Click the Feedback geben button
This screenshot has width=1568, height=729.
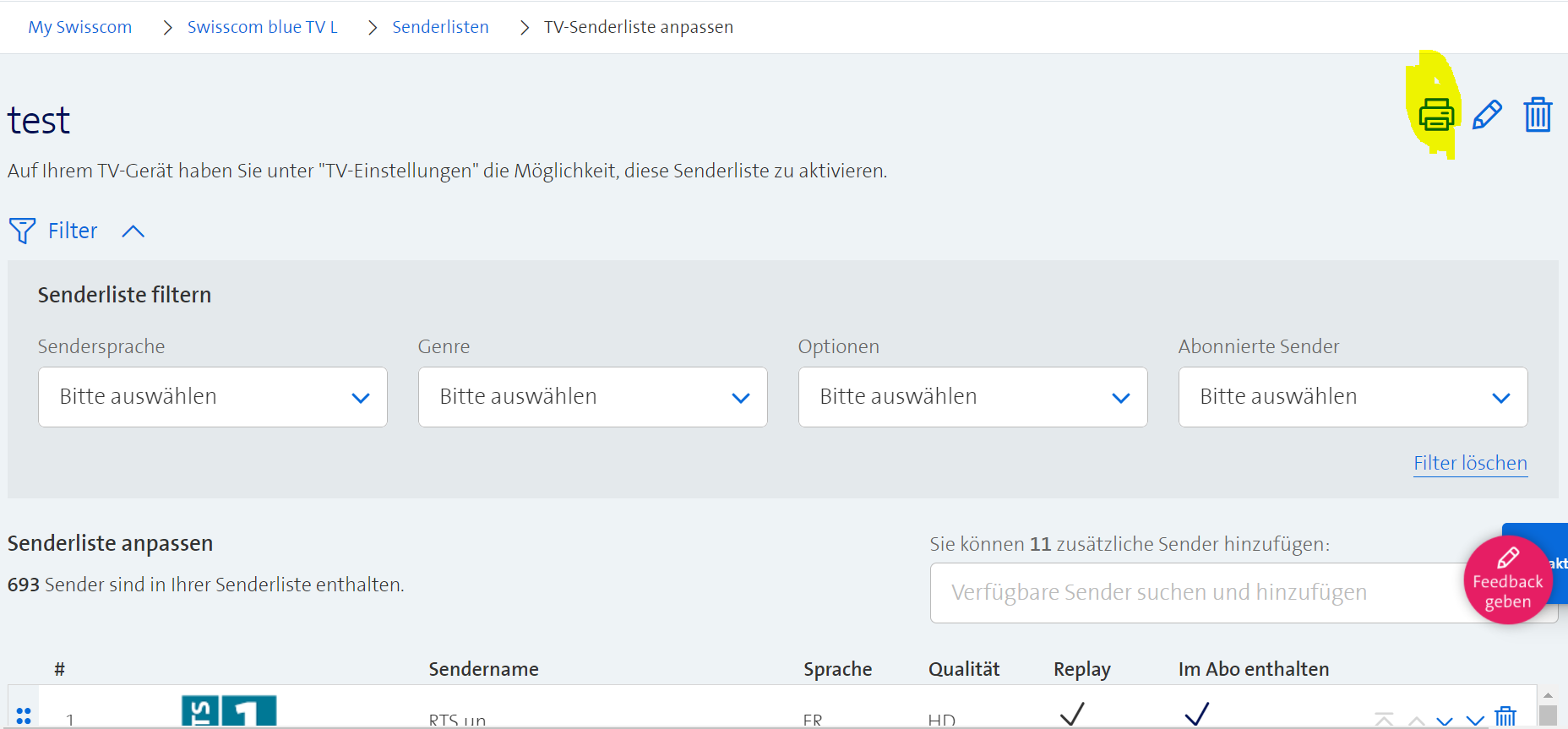[x=1508, y=580]
